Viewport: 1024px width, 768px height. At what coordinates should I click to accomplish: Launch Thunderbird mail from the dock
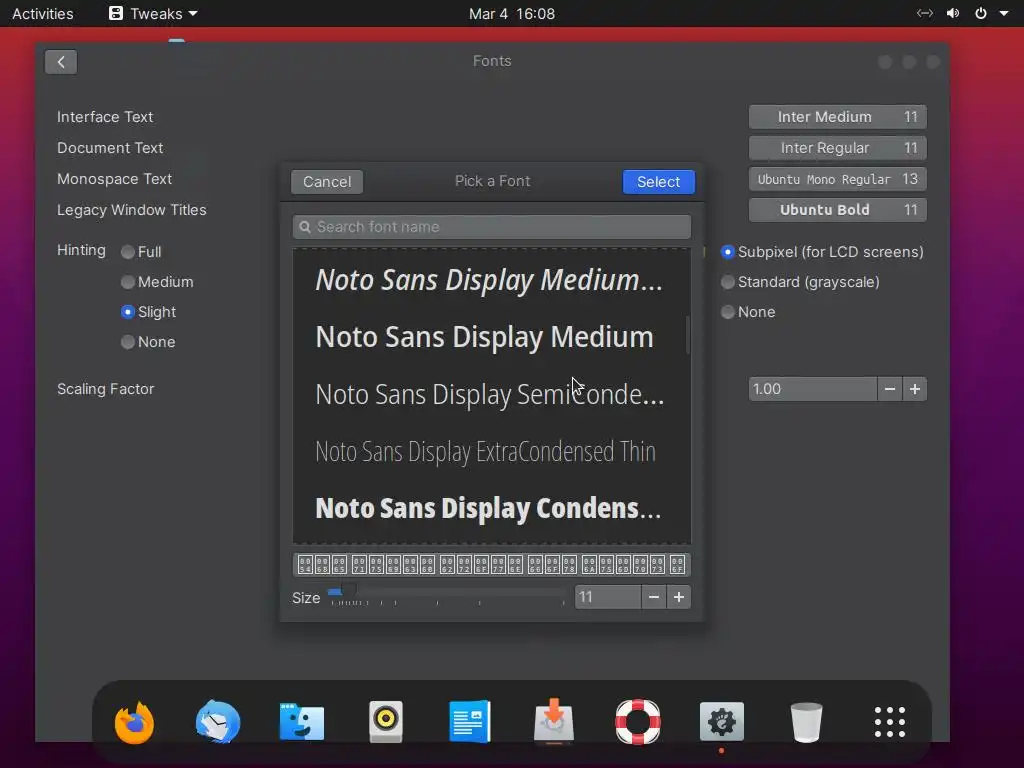[x=218, y=722]
